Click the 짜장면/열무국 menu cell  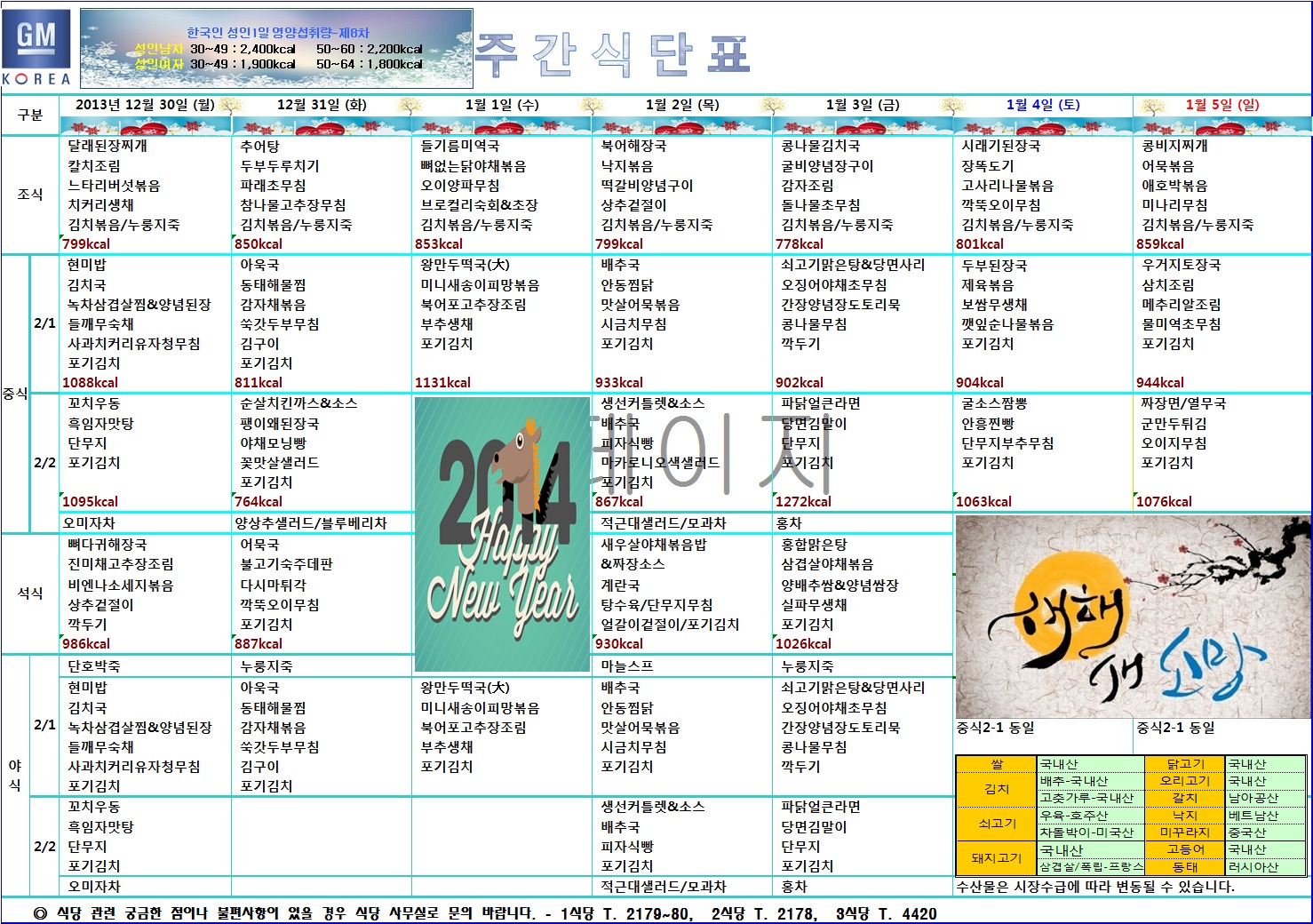(x=1183, y=403)
